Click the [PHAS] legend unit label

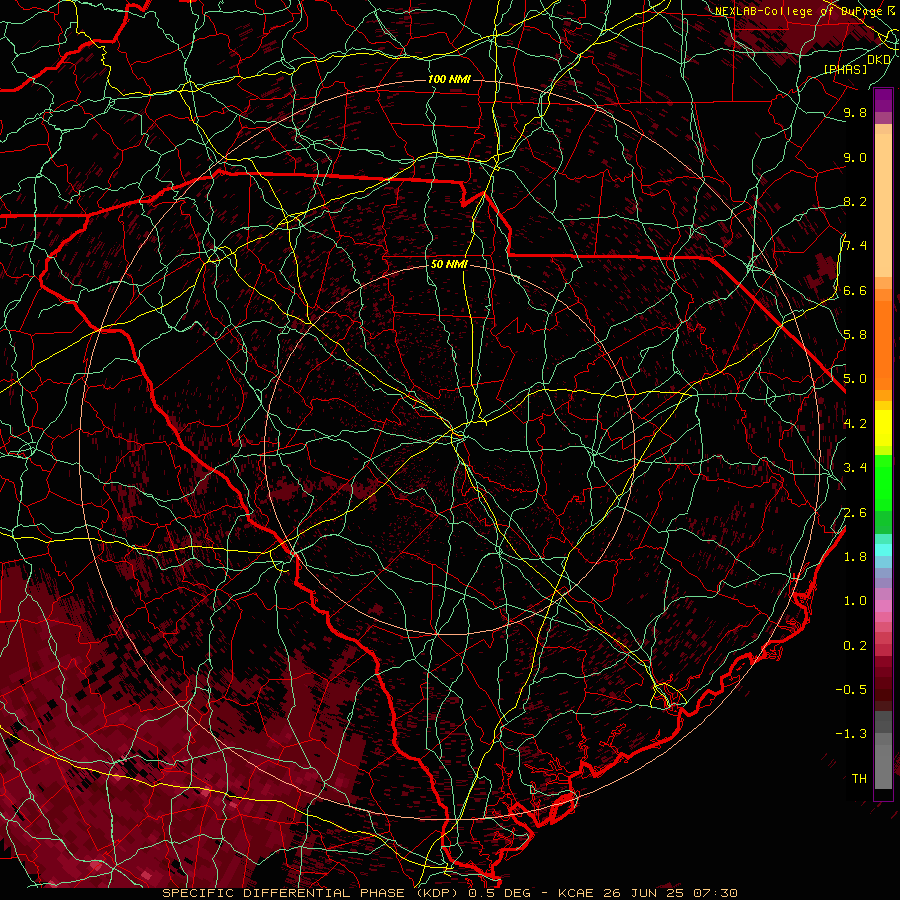click(x=846, y=69)
